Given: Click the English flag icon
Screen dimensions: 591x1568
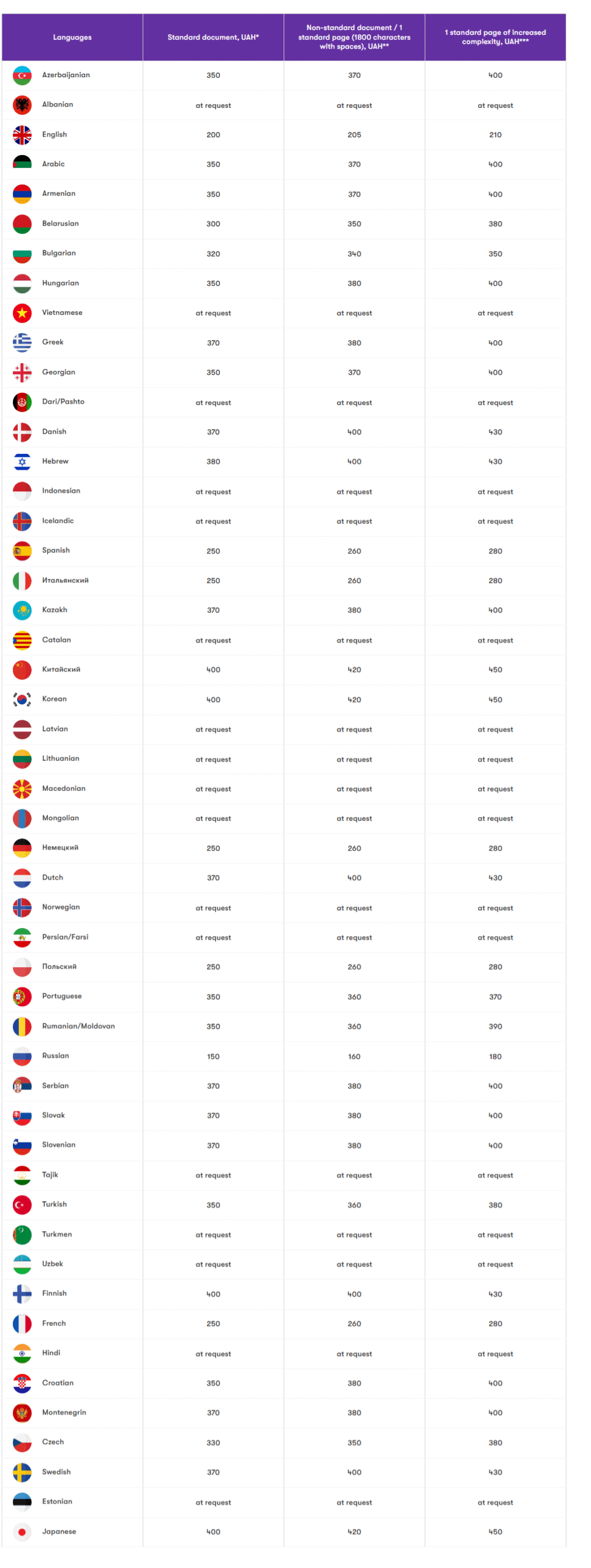Looking at the screenshot, I should coord(22,135).
